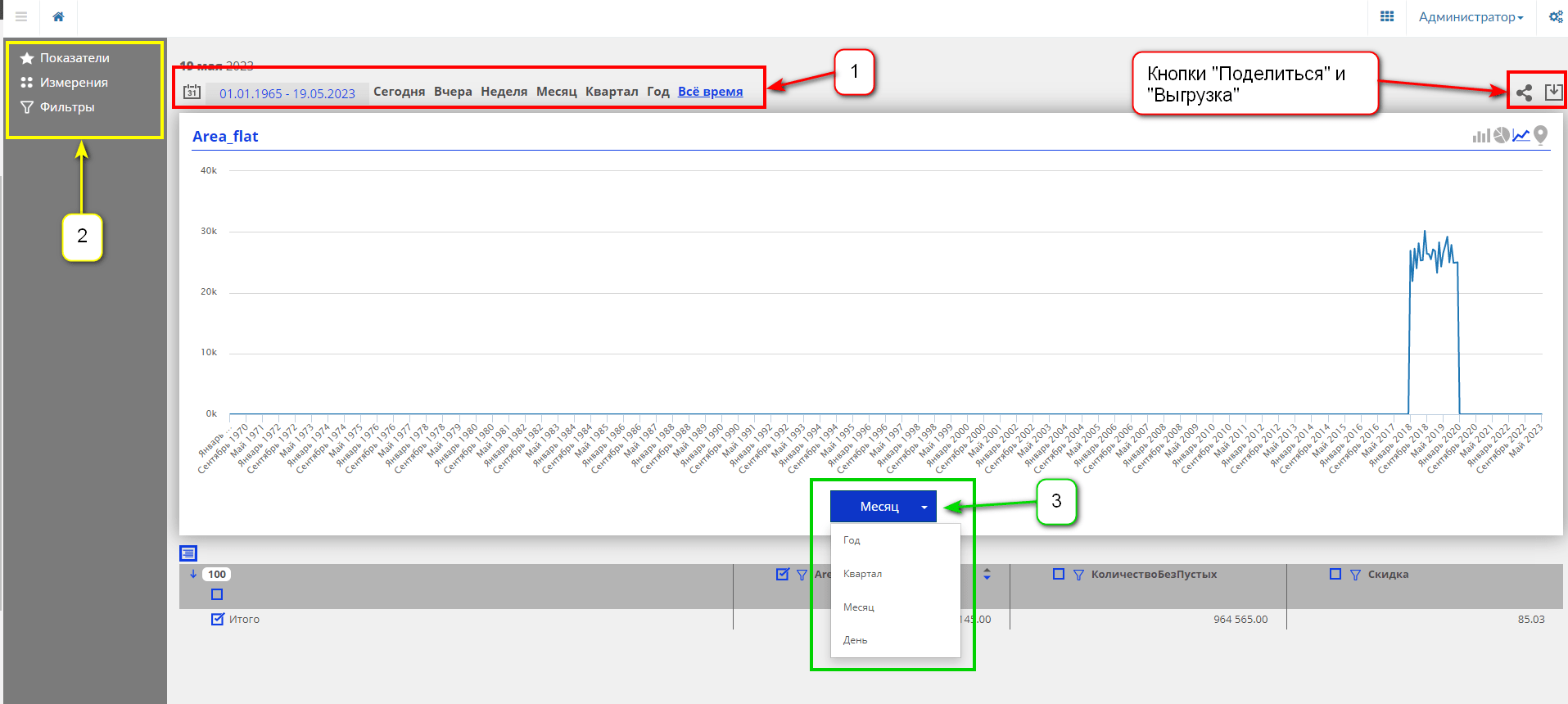Open the apps grid icon
1568x704 pixels.
point(1387,16)
